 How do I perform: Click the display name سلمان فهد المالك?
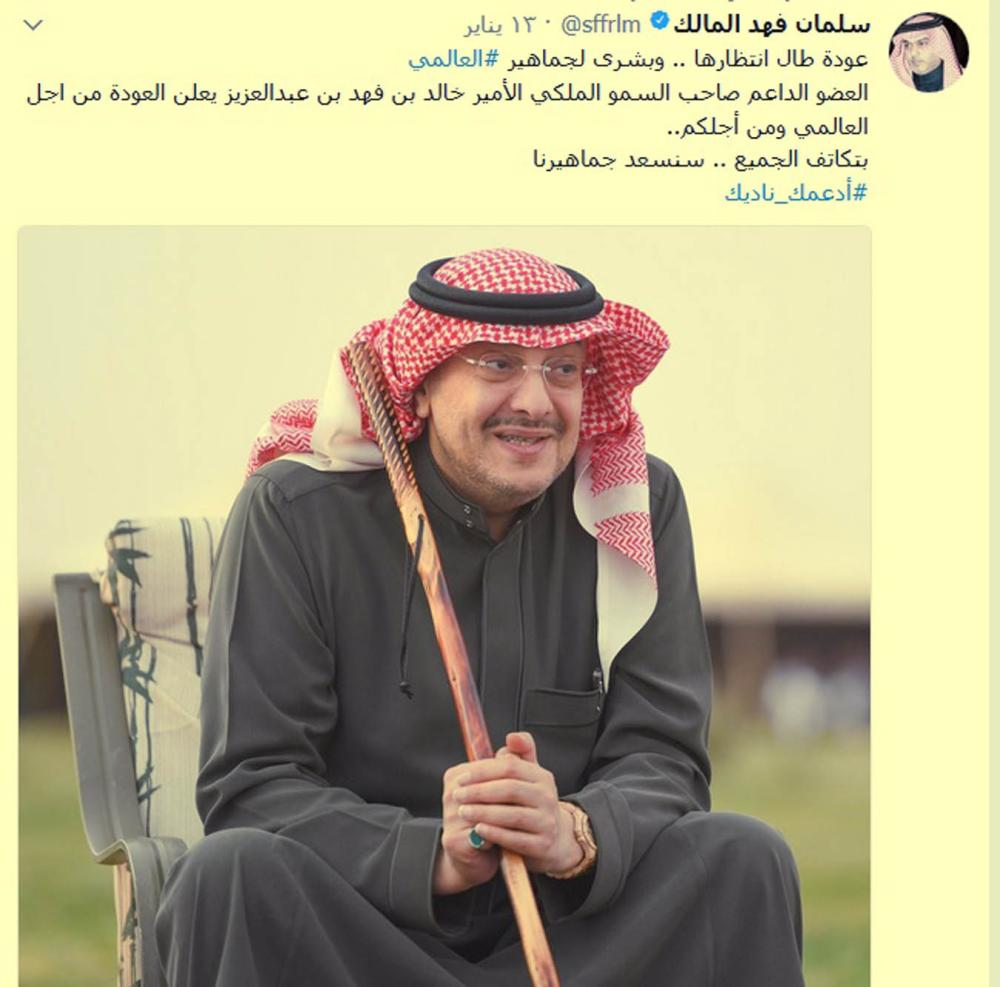(x=772, y=24)
